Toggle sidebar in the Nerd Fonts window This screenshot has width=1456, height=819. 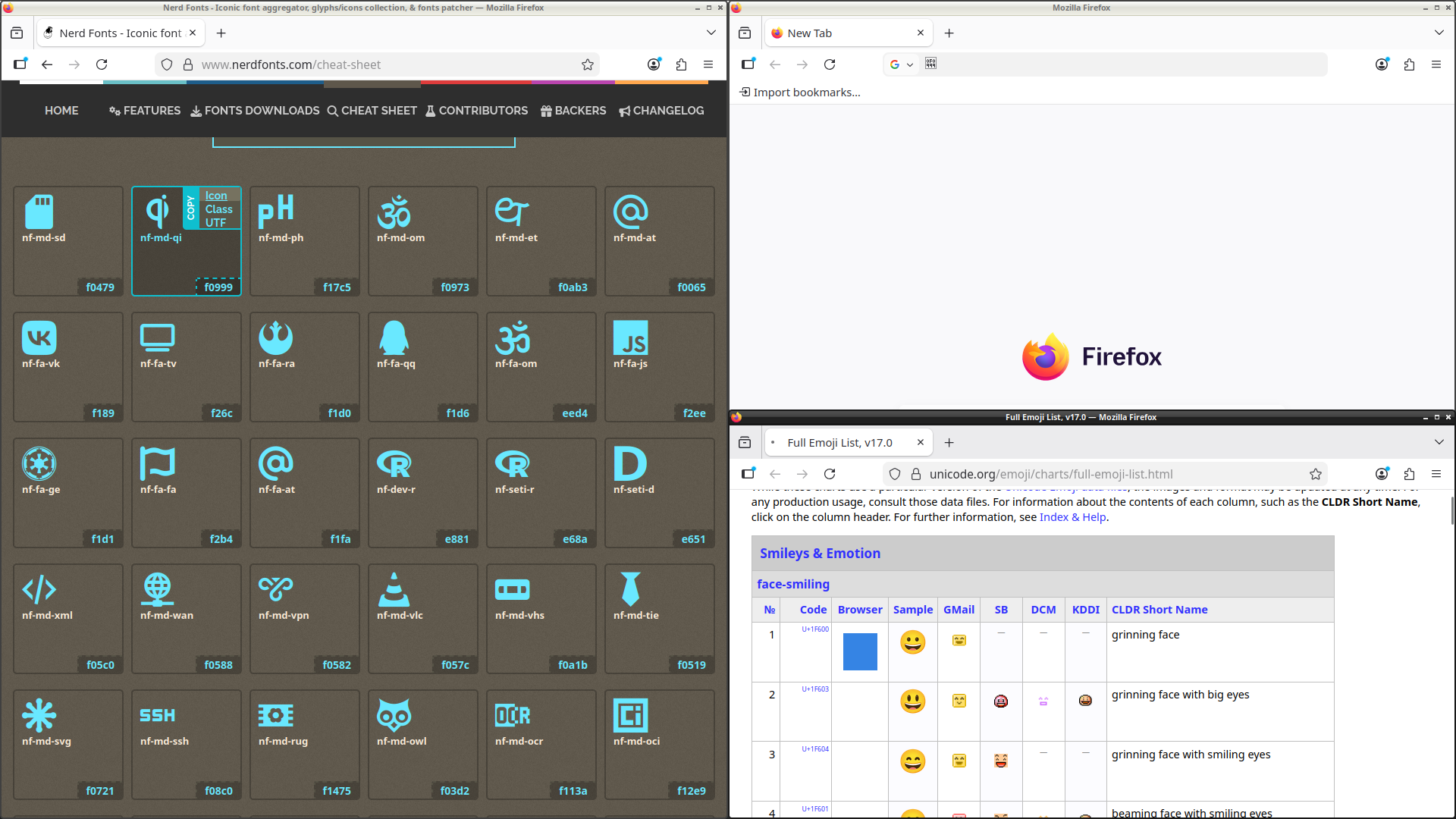(x=20, y=64)
